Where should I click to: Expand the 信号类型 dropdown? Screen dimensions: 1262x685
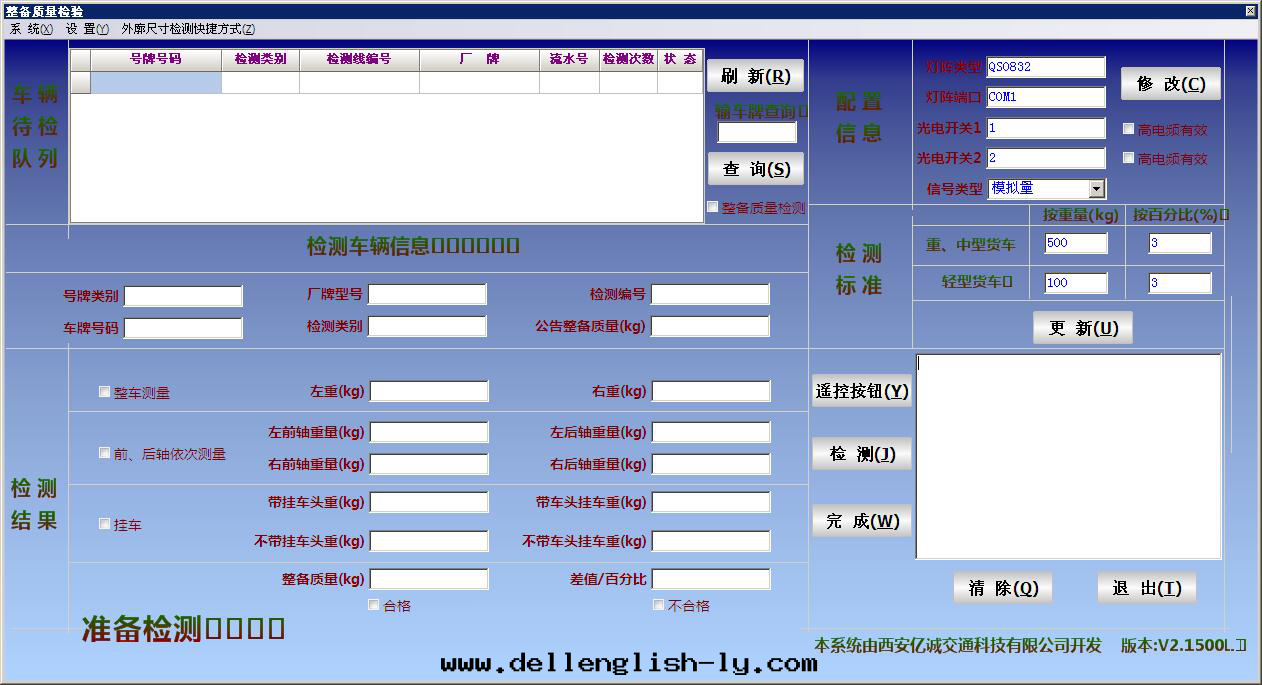[1097, 188]
